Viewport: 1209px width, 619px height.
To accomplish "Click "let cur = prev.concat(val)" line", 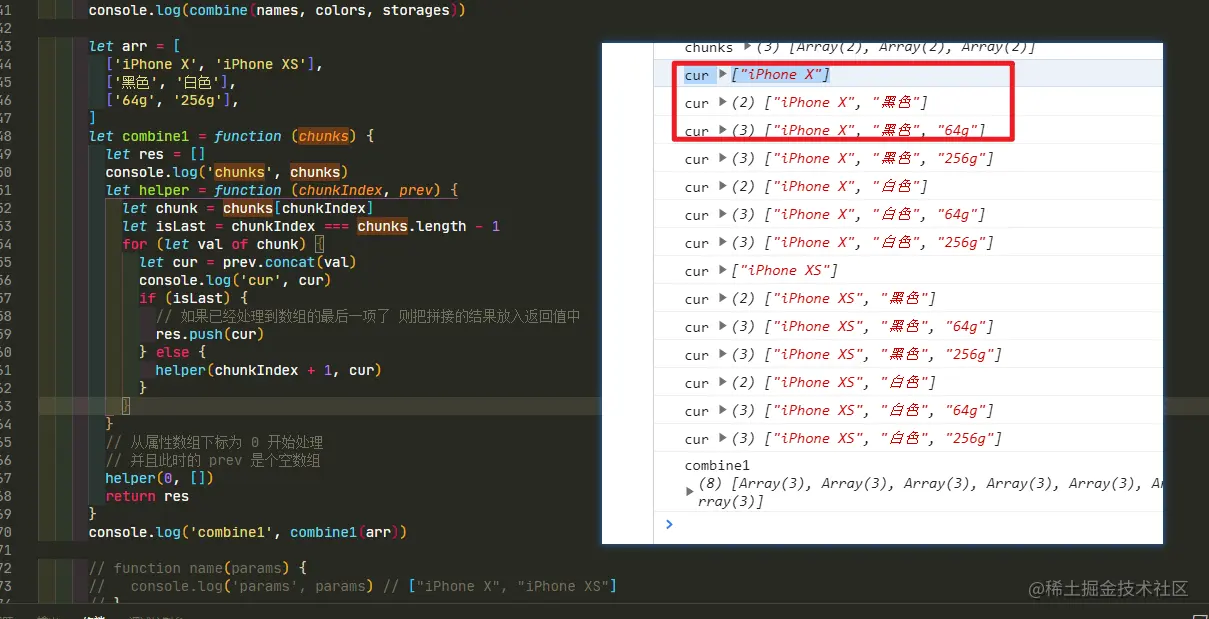I will tap(248, 262).
